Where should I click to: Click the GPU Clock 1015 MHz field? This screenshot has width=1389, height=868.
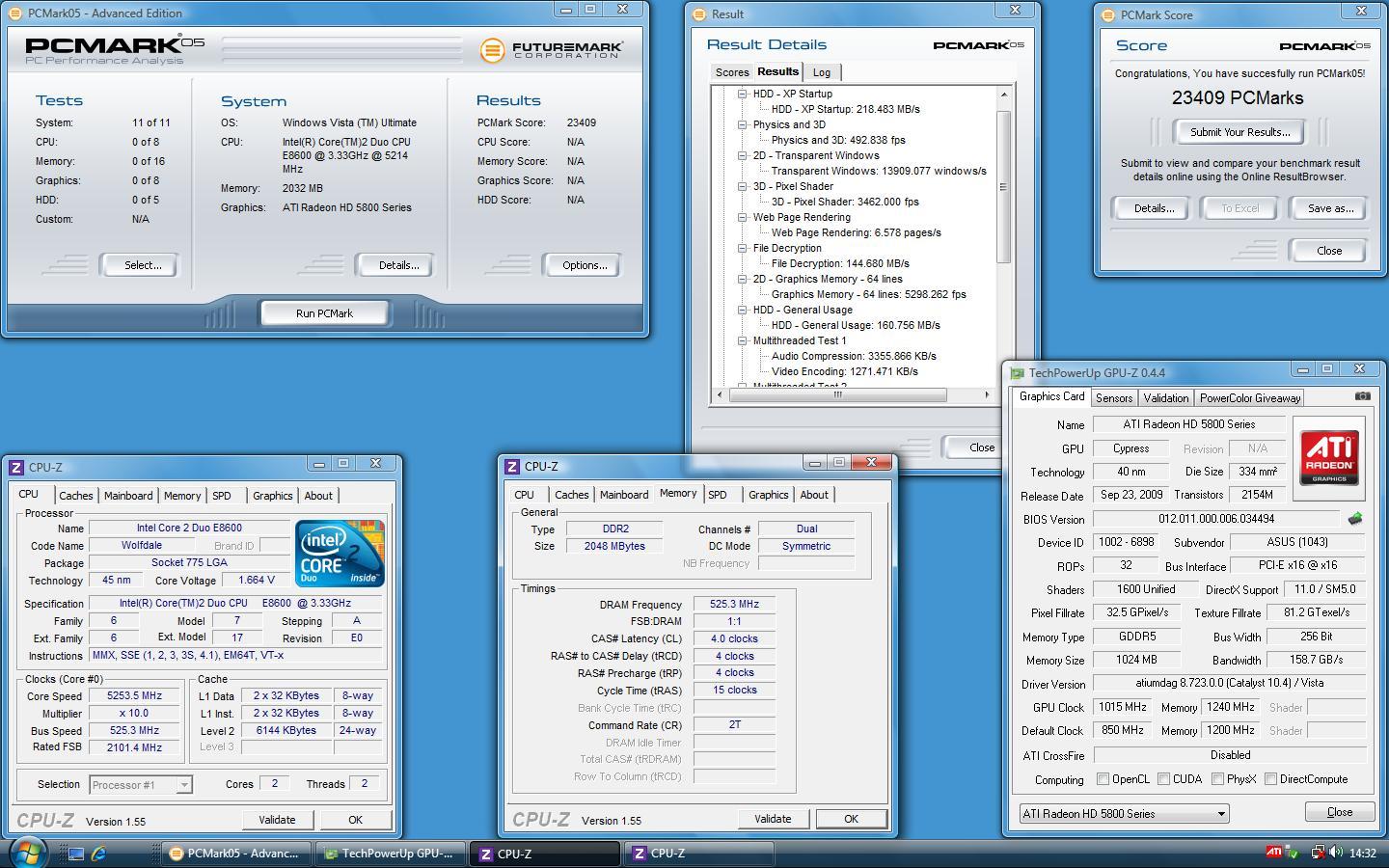coord(1123,708)
